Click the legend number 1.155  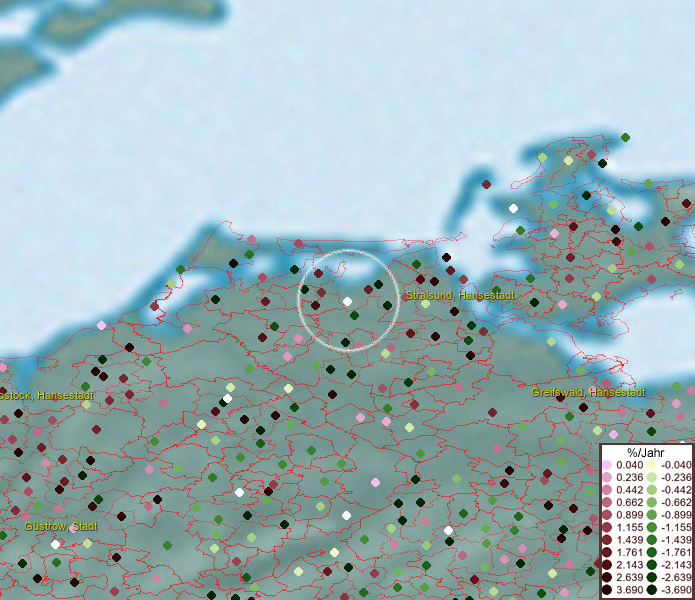click(x=629, y=527)
